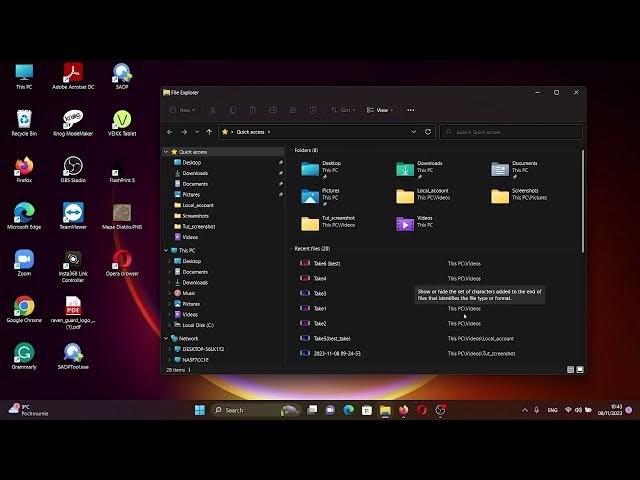Click the Paste clipboard icon in toolbar
The image size is (640, 480).
[253, 110]
